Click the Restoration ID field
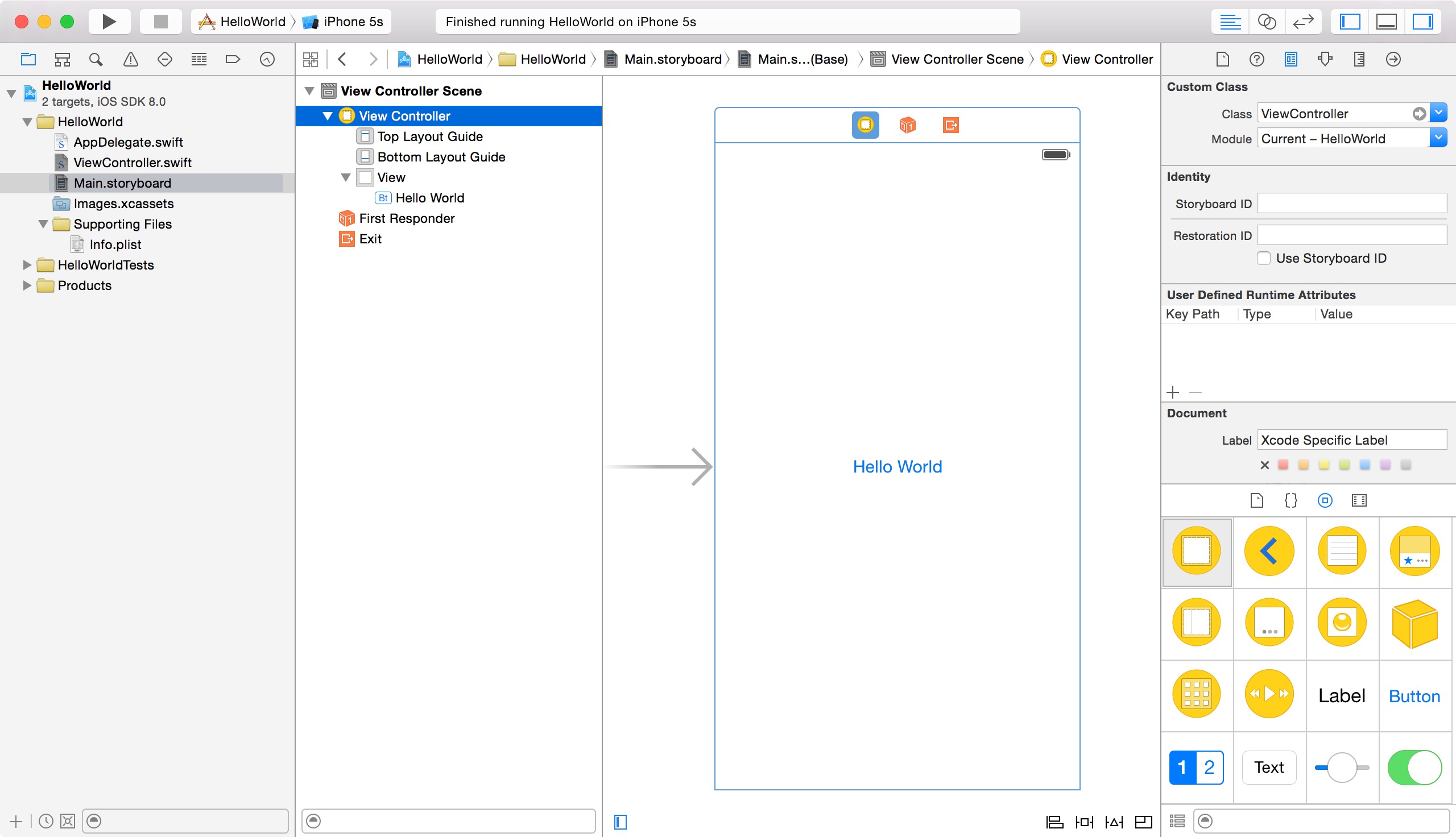1456x837 pixels. click(1352, 235)
